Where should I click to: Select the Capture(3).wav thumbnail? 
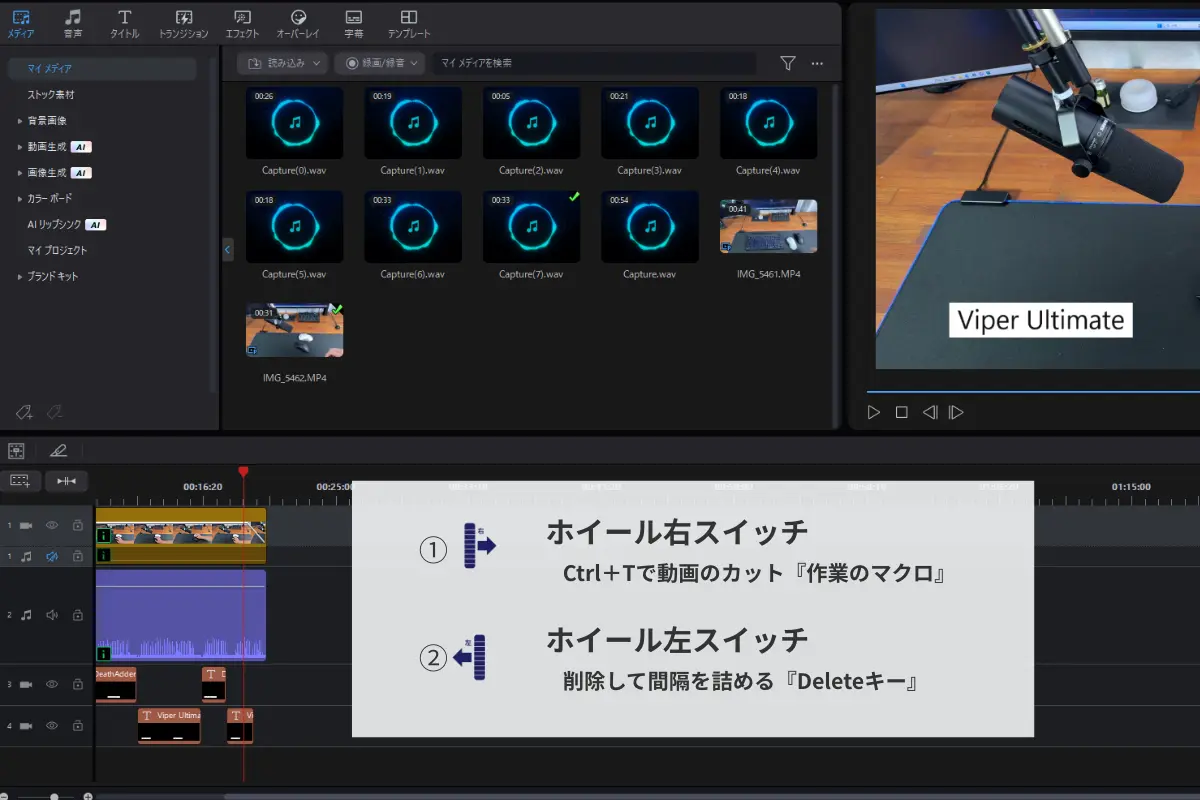(x=650, y=123)
